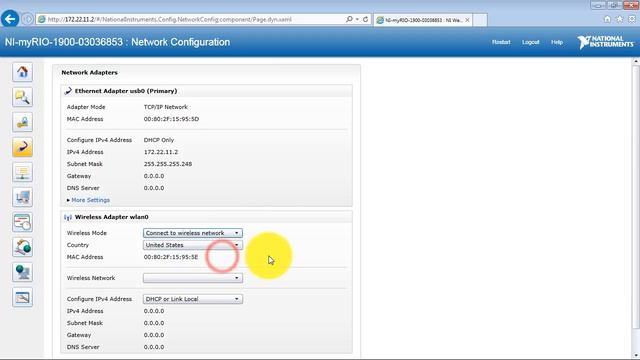Click the National Instruments logo

606,42
